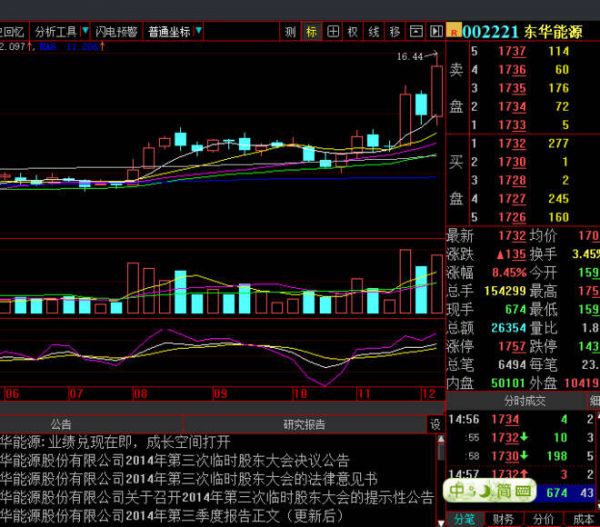The height and width of the screenshot is (527, 600).
Task: Click the 分析工具 menu button
Action: (56, 31)
